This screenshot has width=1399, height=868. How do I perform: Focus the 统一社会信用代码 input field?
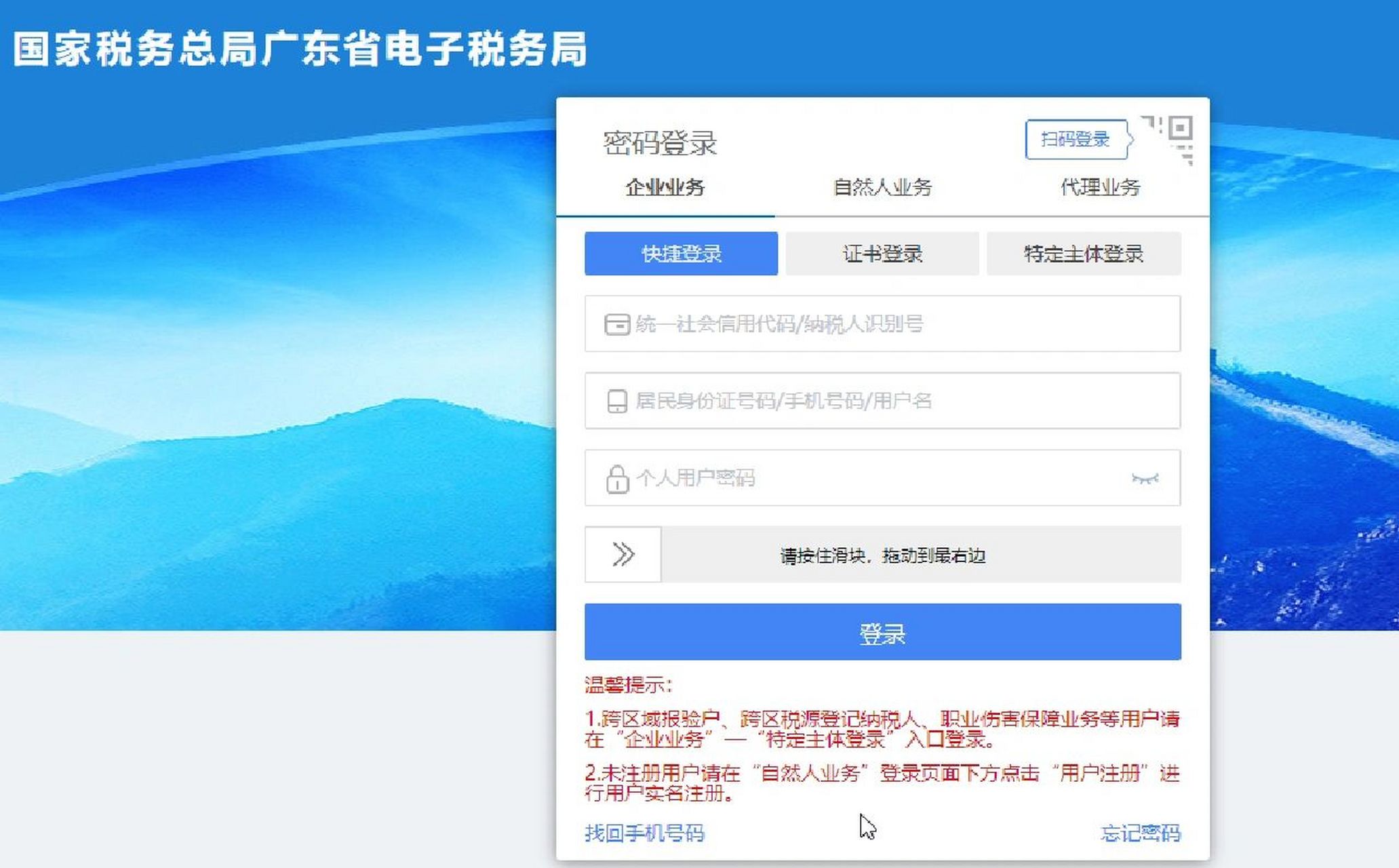click(x=882, y=323)
